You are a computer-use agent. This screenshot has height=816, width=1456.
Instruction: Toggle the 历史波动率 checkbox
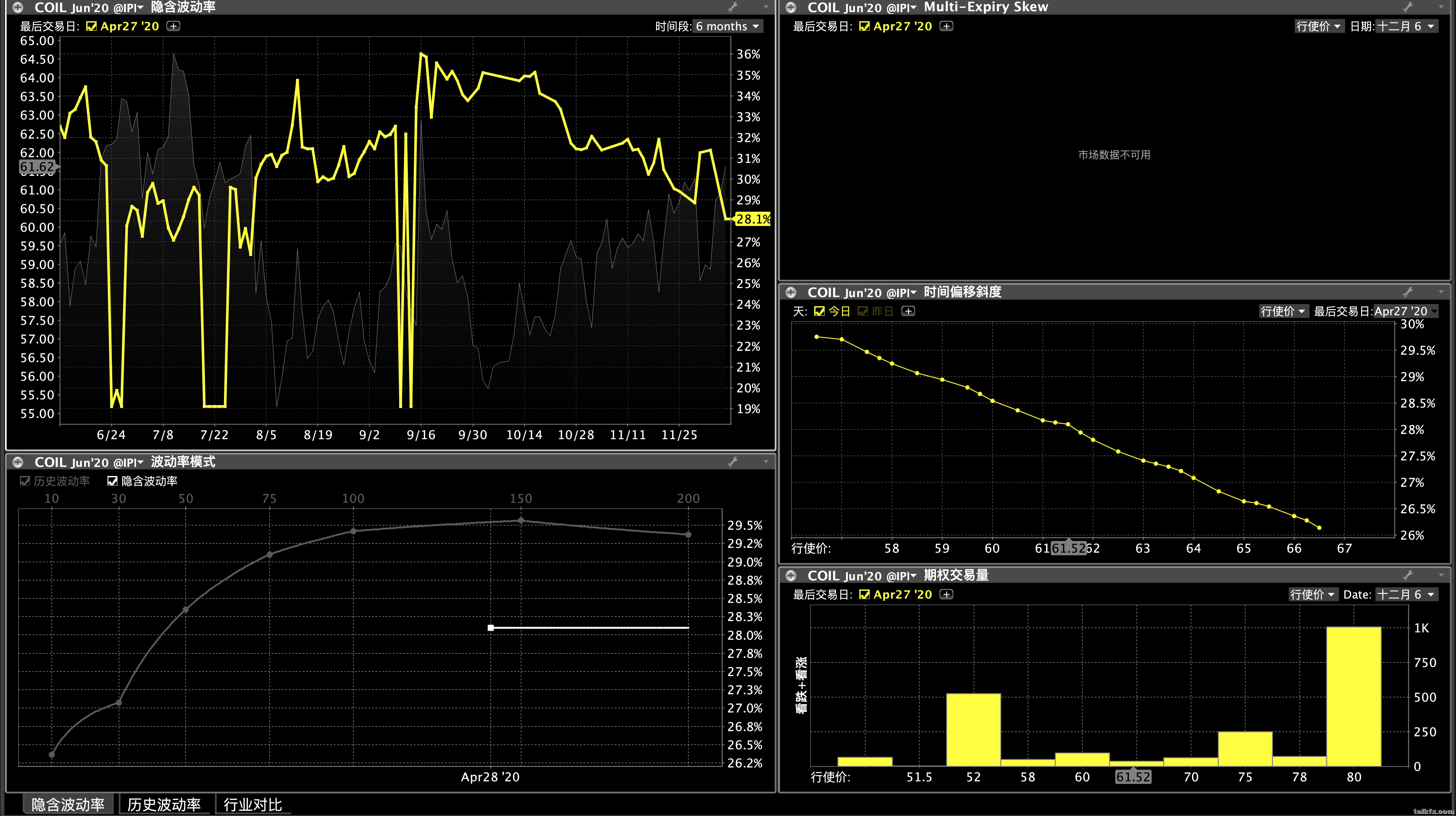tap(25, 481)
